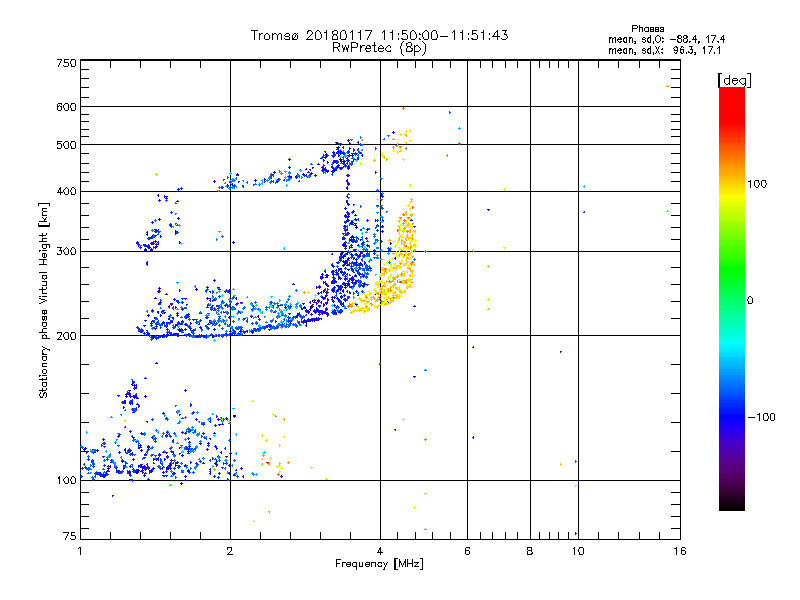800x600 pixels.
Task: Click the x-axis '4' tick label
Action: [380, 551]
